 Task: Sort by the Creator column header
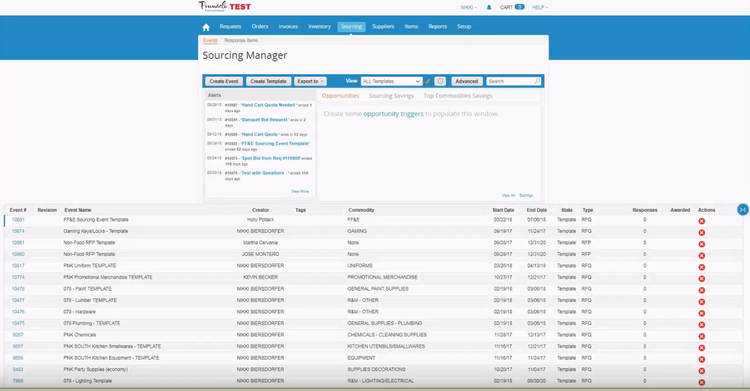261,210
